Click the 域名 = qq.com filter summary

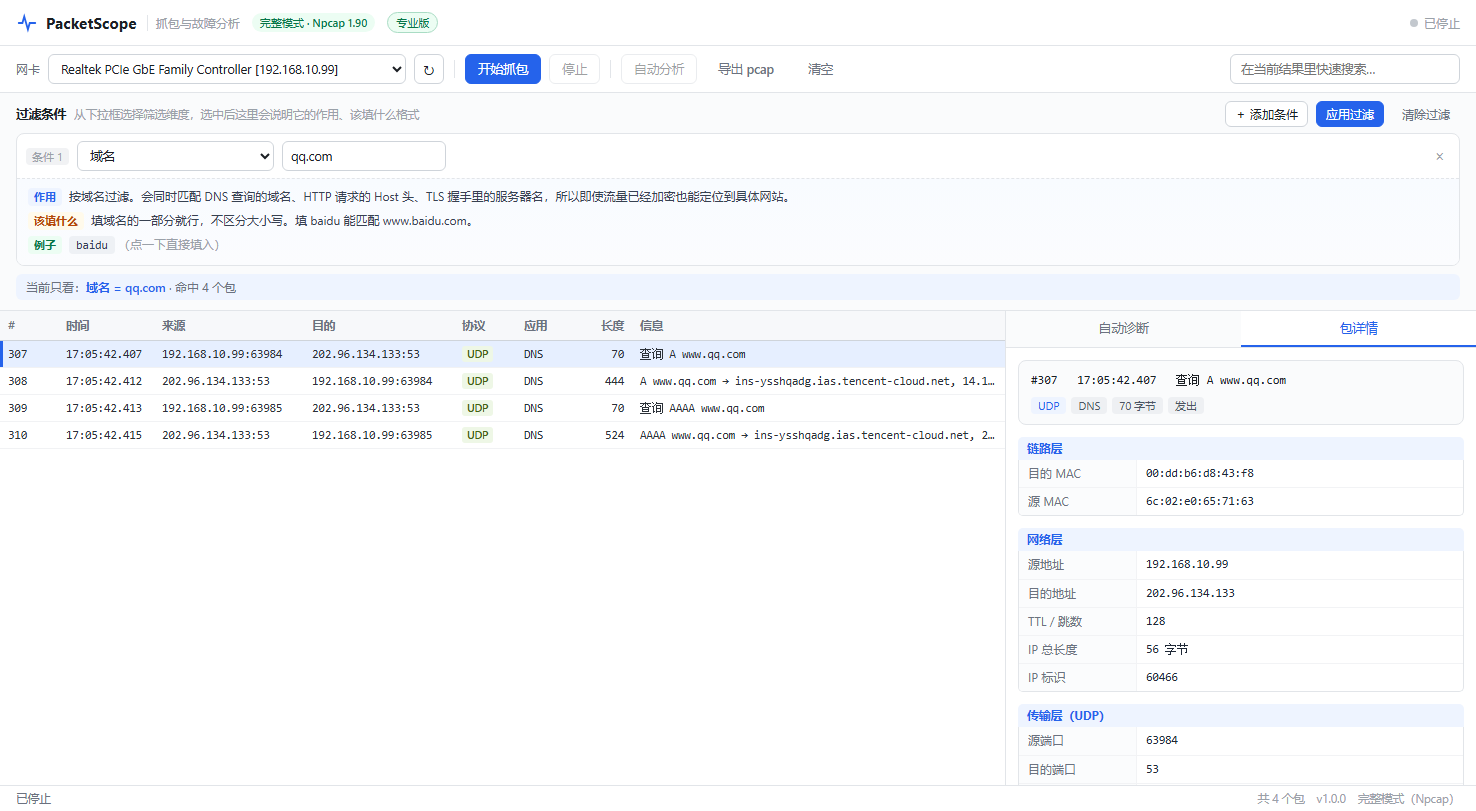[125, 287]
